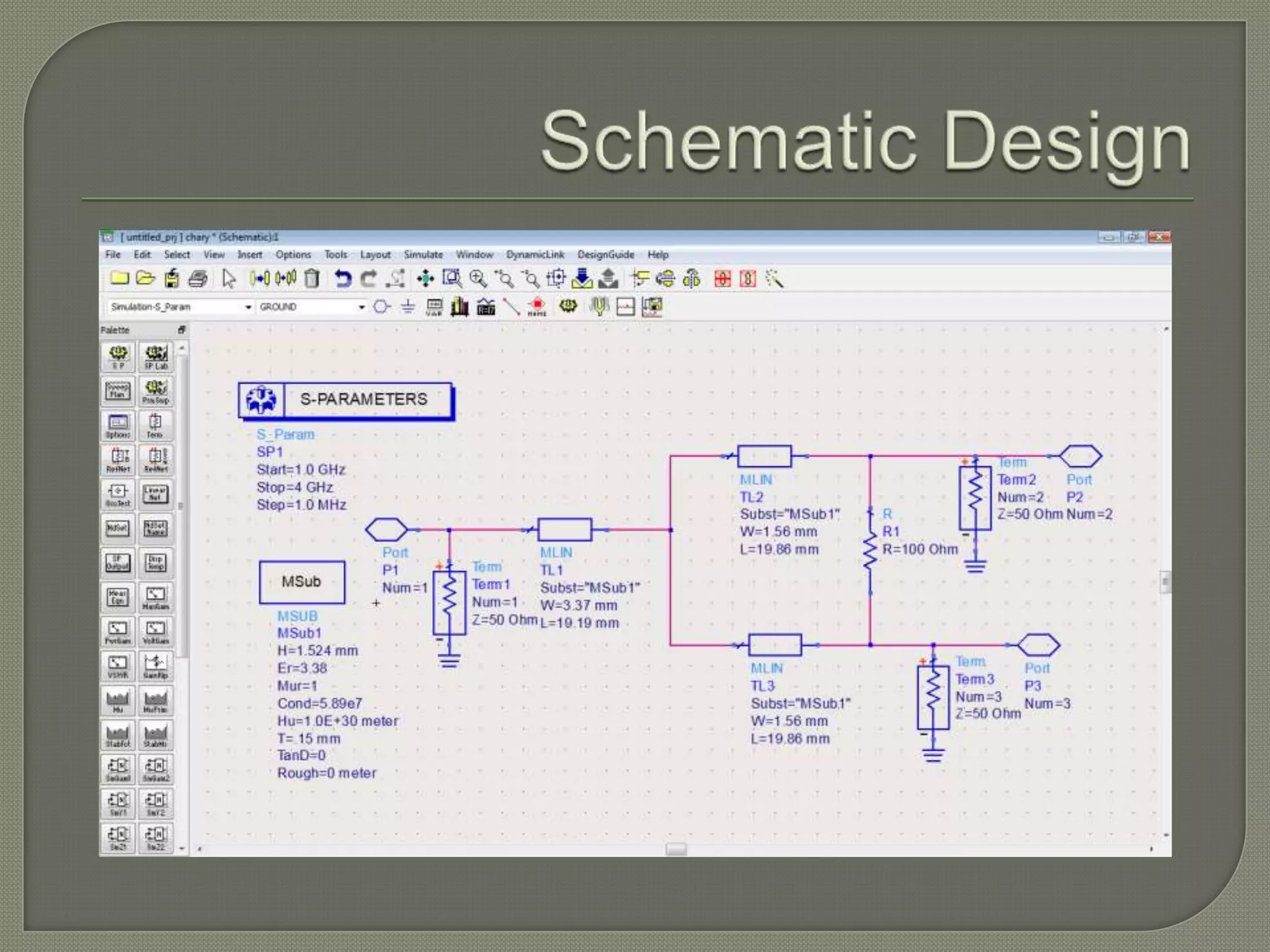Click the Delete trash can icon

pyautogui.click(x=312, y=280)
